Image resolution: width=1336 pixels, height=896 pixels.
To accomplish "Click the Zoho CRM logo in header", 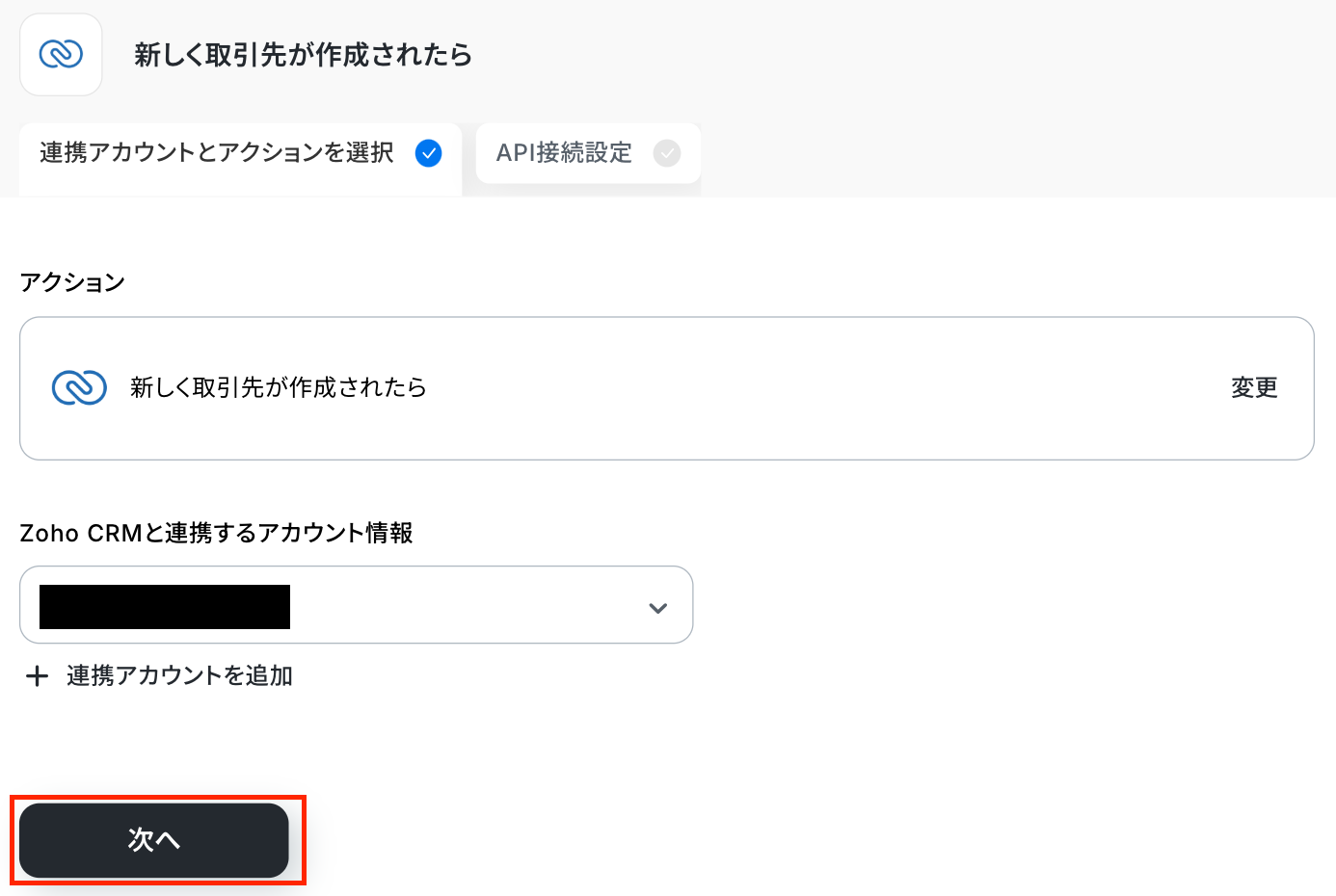I will click(61, 54).
